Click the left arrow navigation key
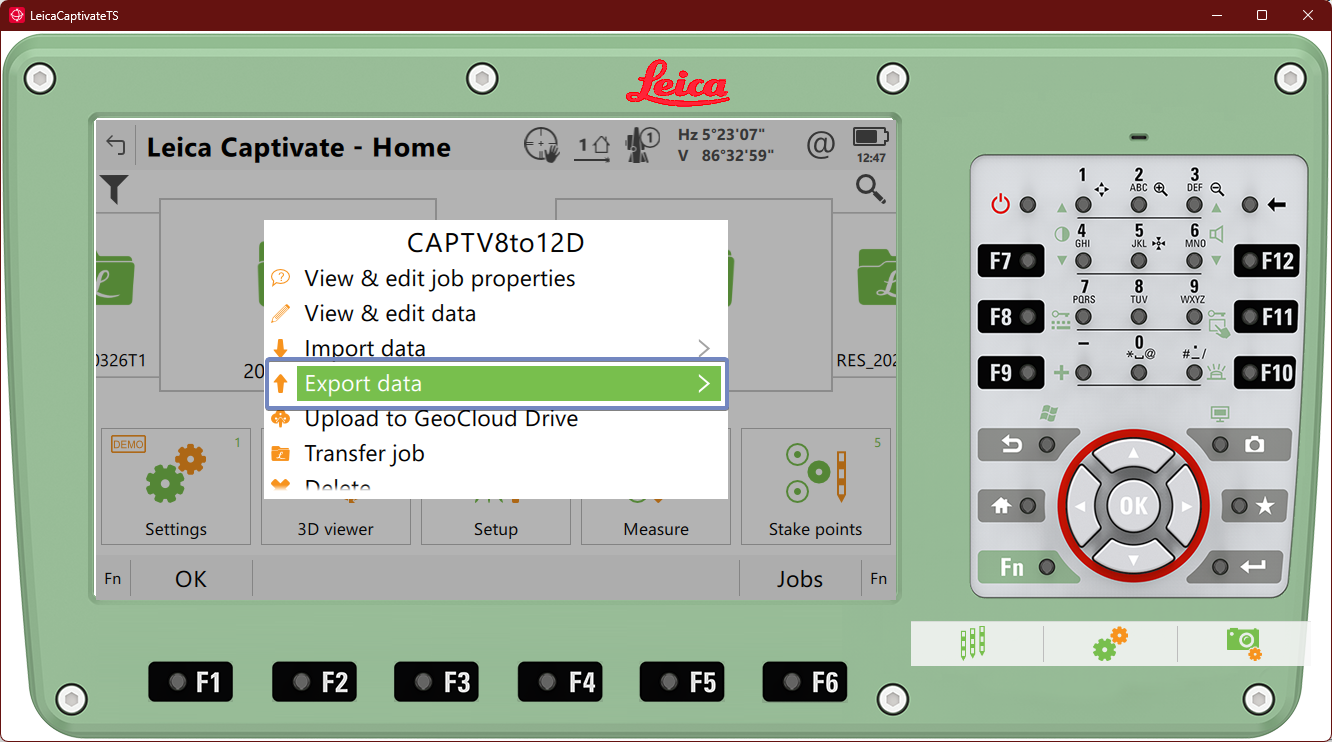Viewport: 1332px width, 742px height. pyautogui.click(x=1082, y=506)
